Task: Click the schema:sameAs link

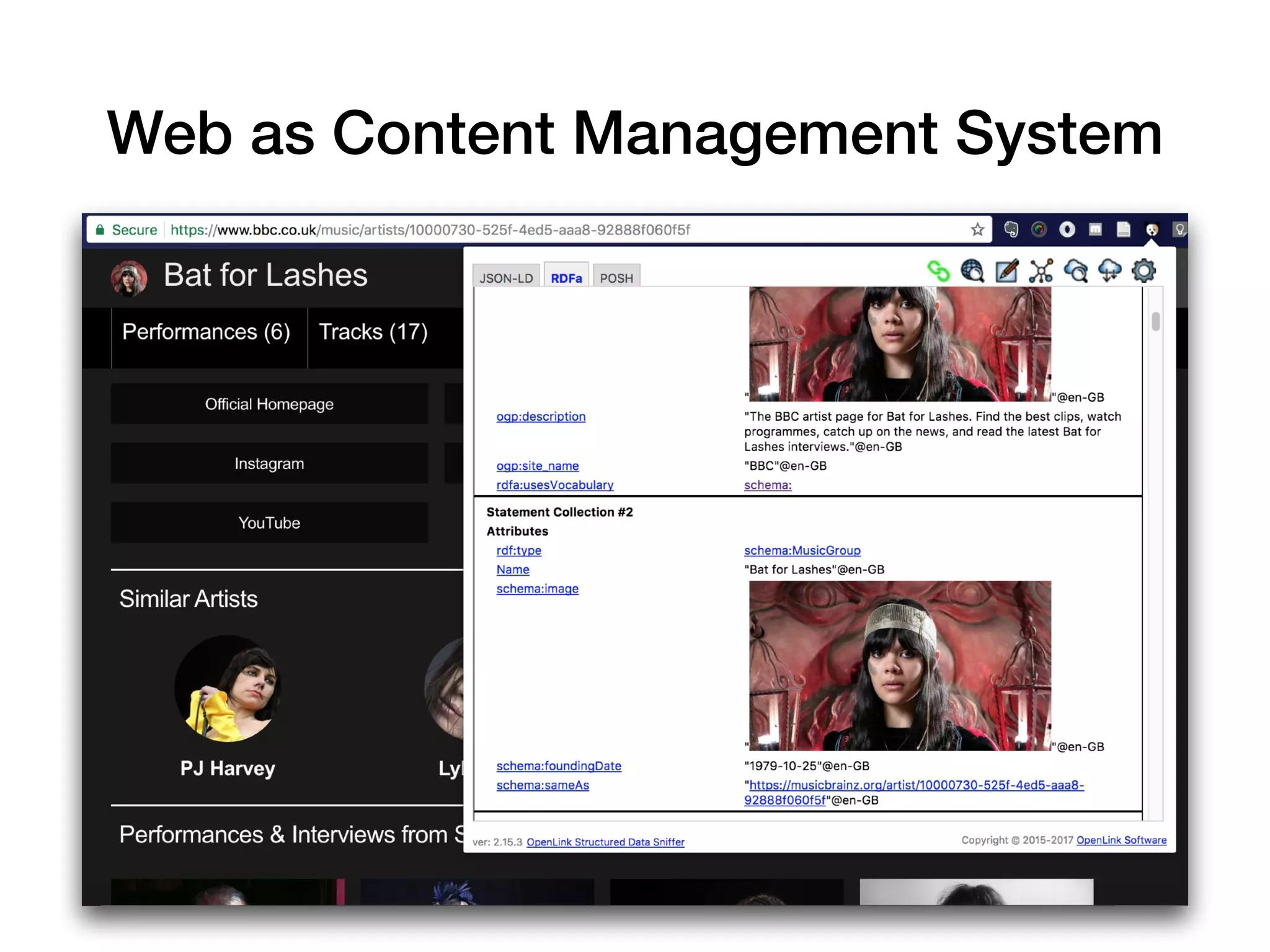Action: 543,785
